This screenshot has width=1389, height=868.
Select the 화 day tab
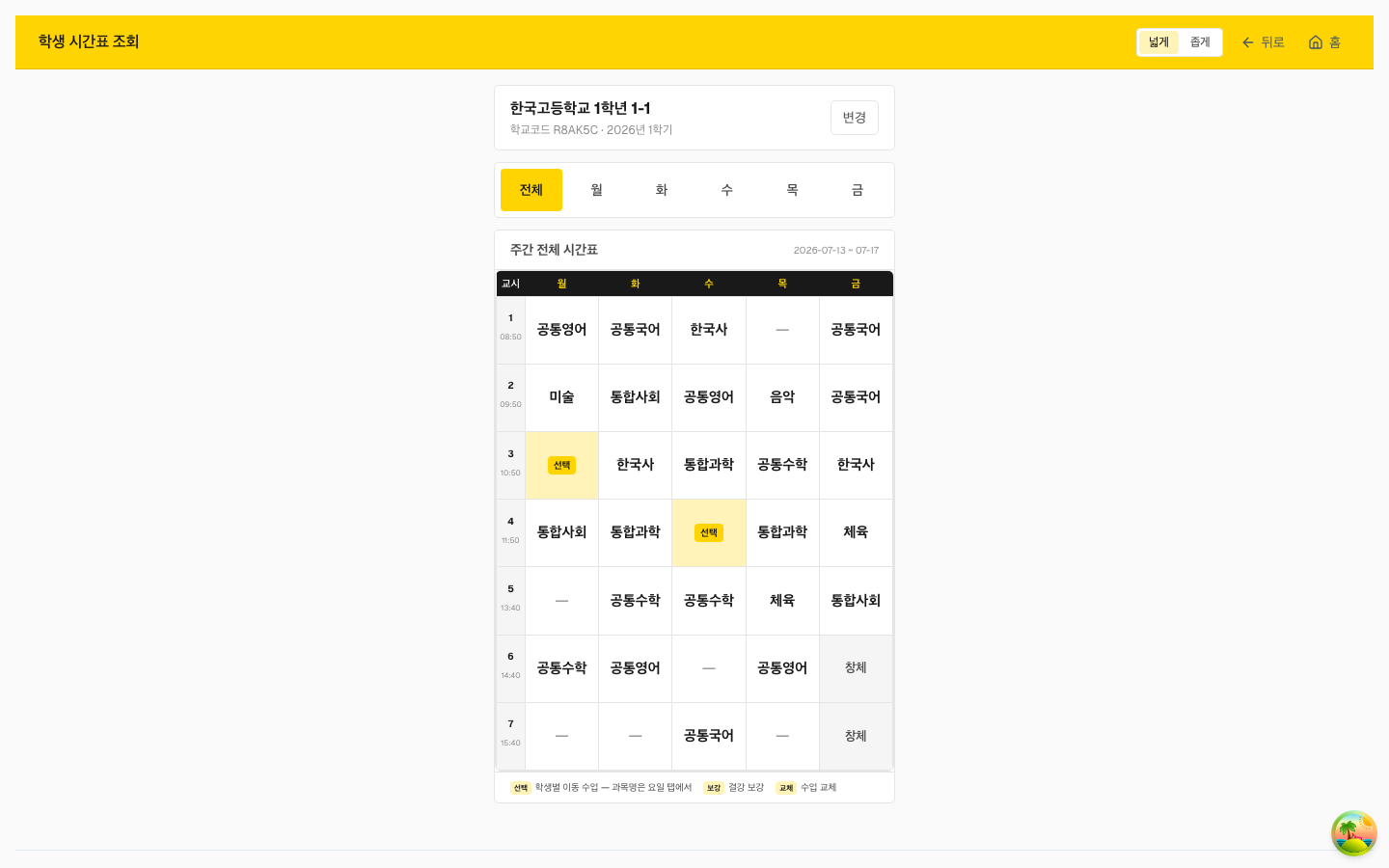[662, 190]
